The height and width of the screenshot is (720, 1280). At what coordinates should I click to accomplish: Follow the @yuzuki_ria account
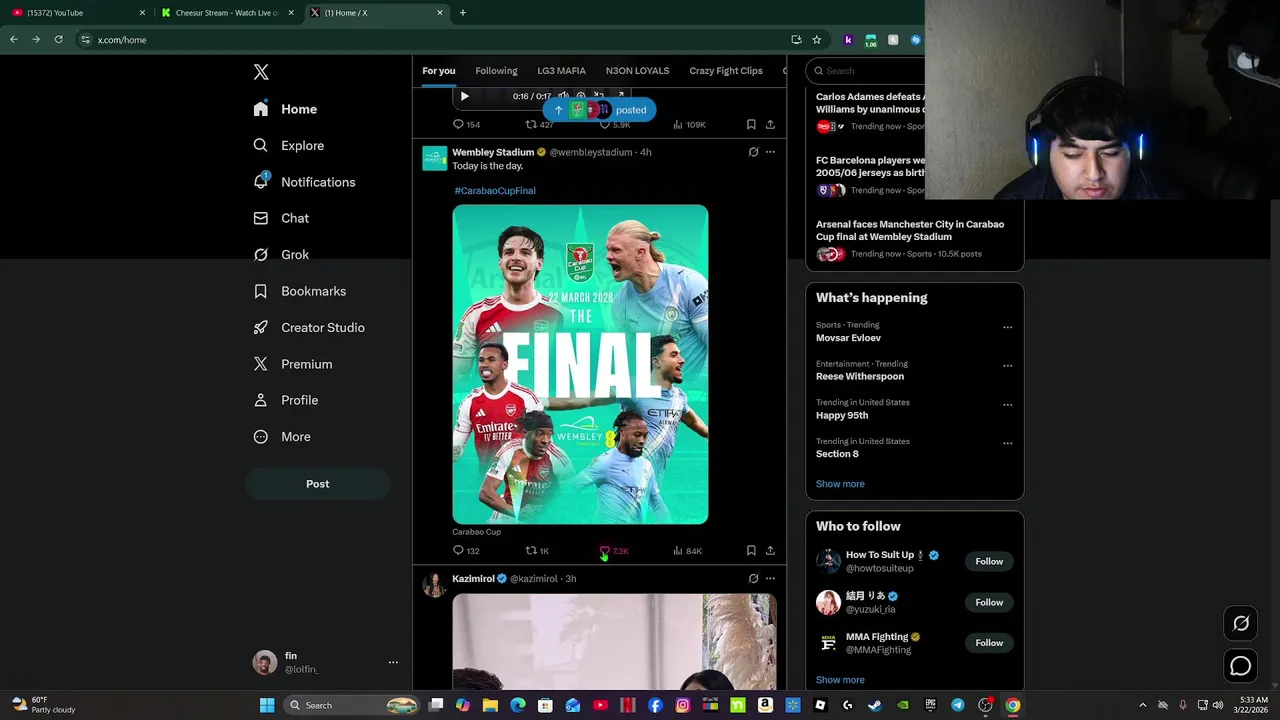coord(989,603)
